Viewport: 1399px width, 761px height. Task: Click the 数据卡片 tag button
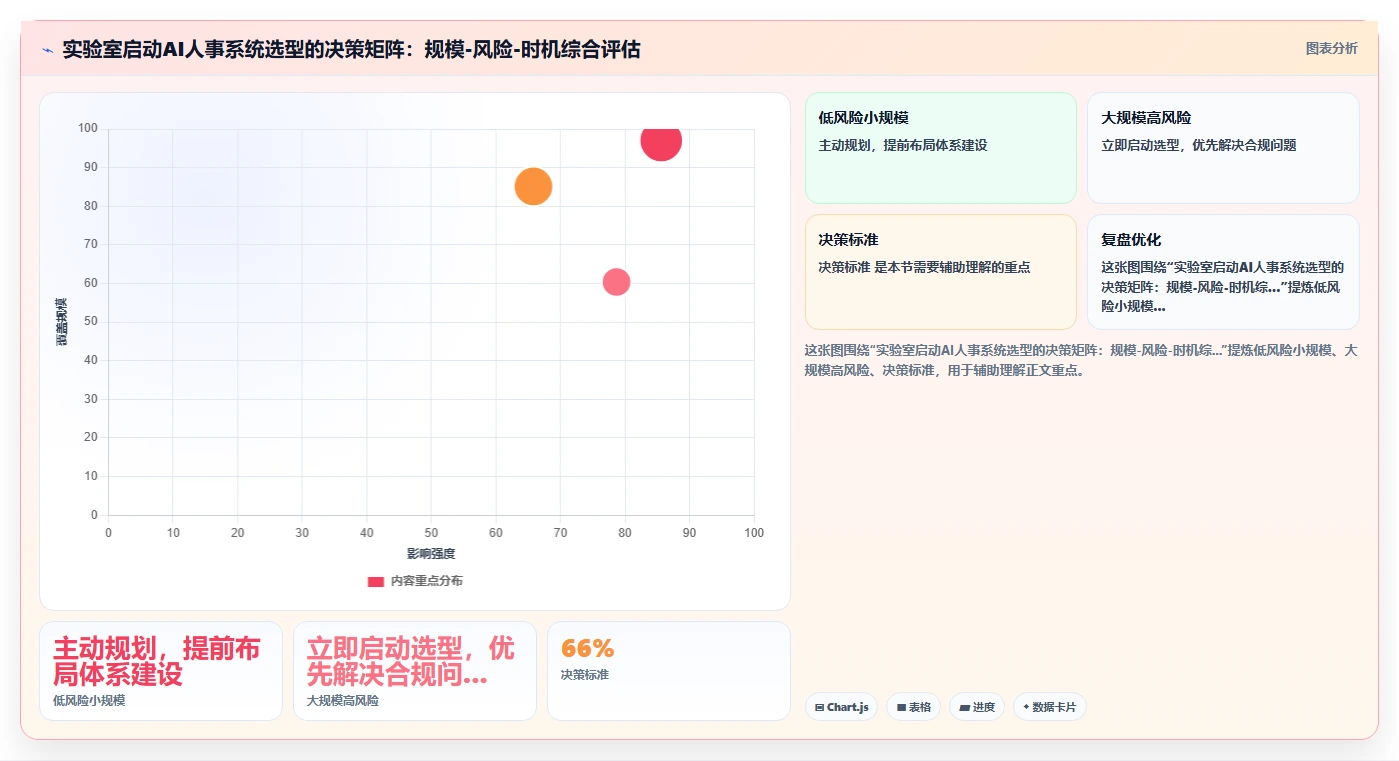pyautogui.click(x=1049, y=707)
